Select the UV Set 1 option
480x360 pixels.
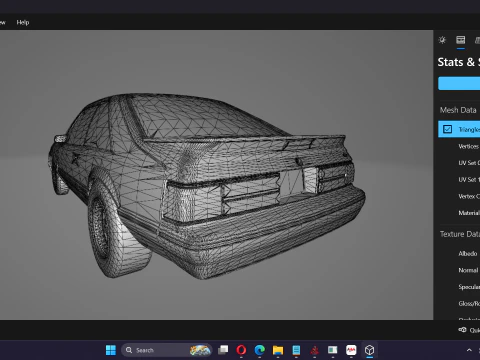pyautogui.click(x=469, y=180)
